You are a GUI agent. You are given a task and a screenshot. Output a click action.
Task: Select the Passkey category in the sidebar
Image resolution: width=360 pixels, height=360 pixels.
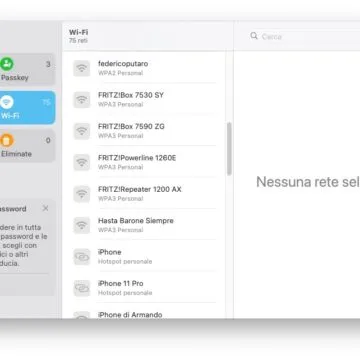[27, 70]
